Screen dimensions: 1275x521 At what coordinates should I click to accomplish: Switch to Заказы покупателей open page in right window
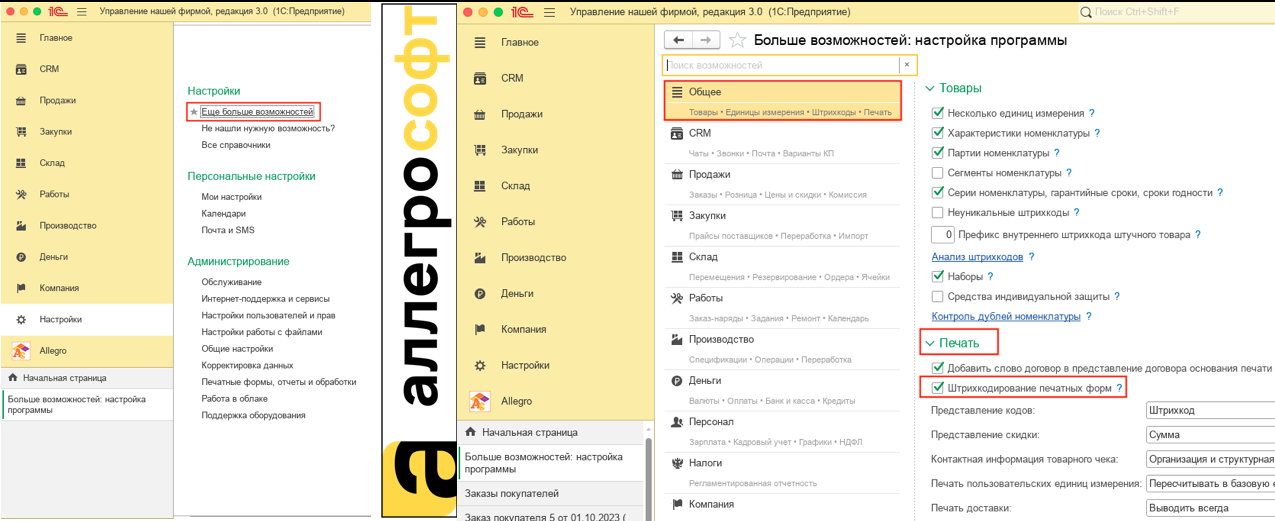(x=551, y=494)
